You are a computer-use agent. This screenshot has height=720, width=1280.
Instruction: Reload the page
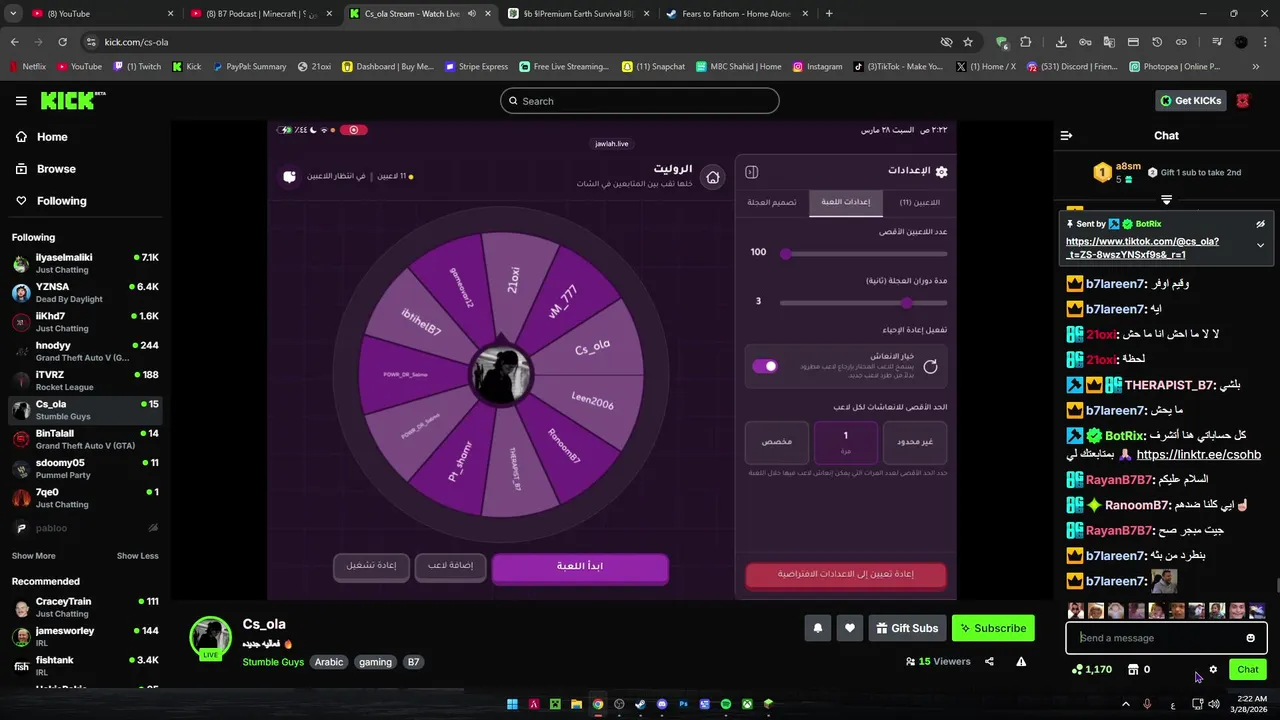62,42
